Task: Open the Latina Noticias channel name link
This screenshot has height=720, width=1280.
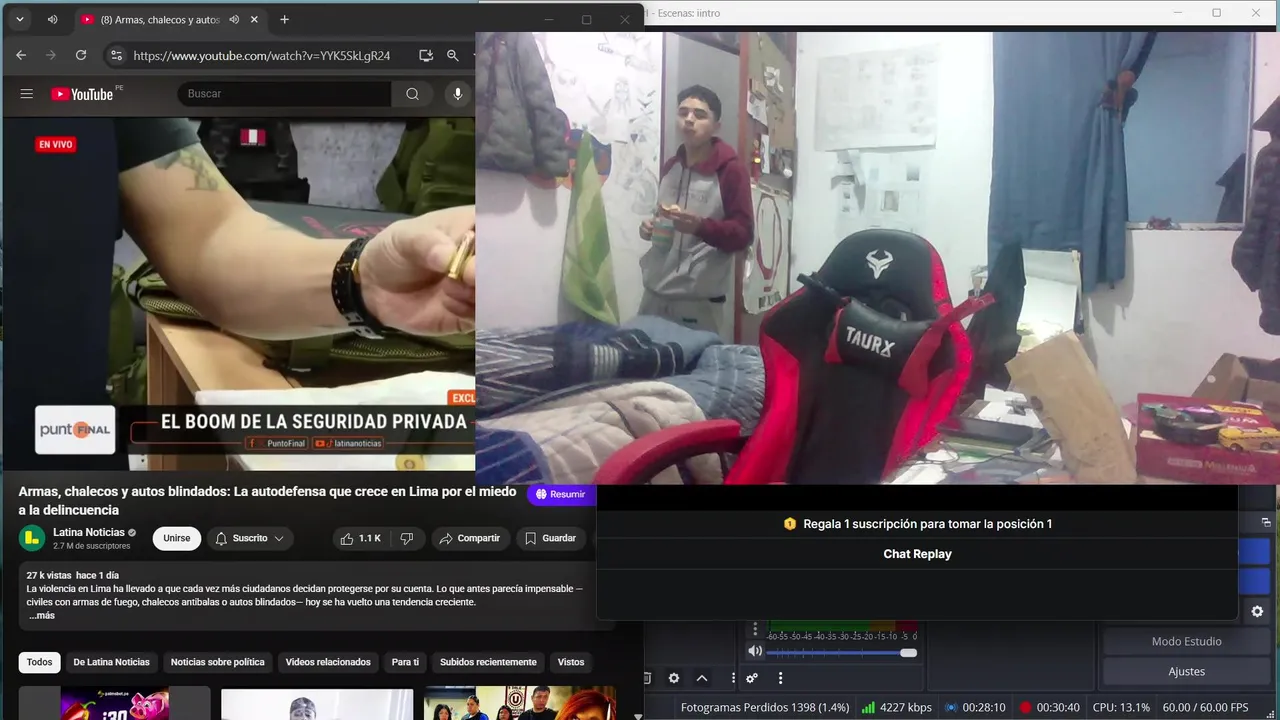Action: (x=89, y=532)
